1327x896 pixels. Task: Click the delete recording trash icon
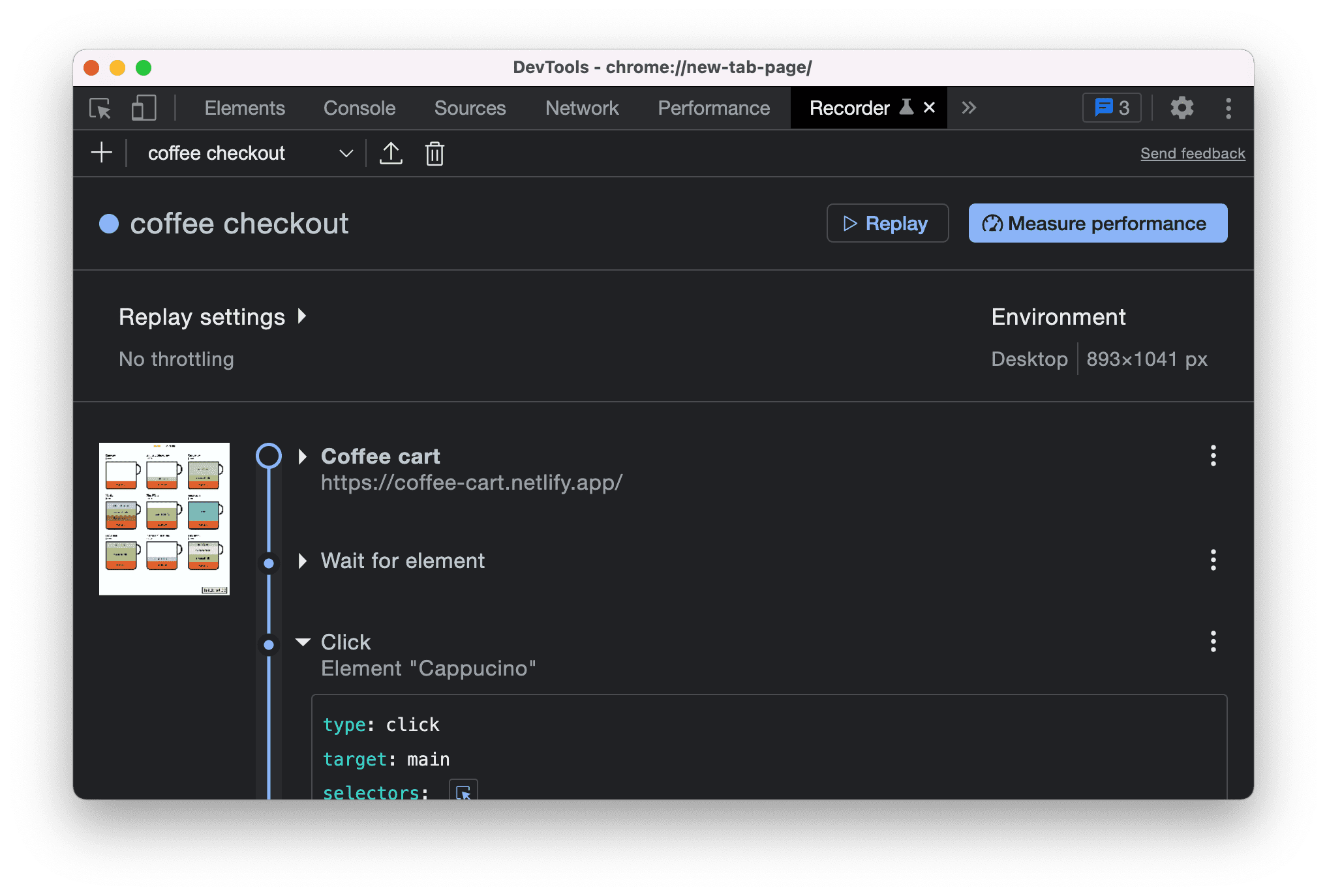(x=434, y=153)
